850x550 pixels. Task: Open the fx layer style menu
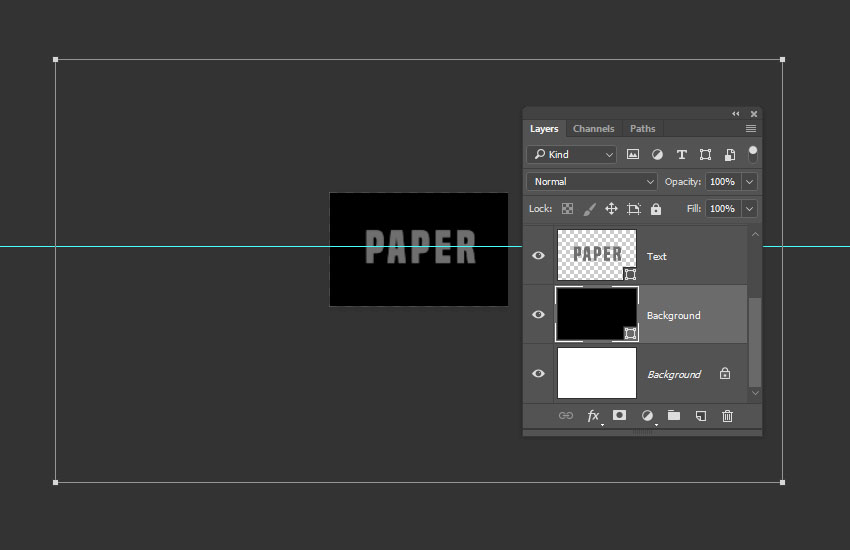(x=594, y=416)
